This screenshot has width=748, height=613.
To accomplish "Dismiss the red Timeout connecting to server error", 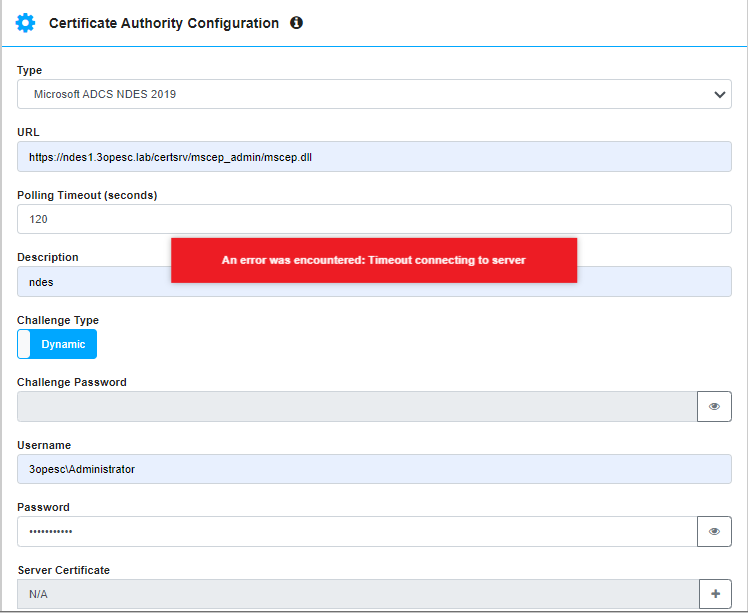I will tap(374, 260).
